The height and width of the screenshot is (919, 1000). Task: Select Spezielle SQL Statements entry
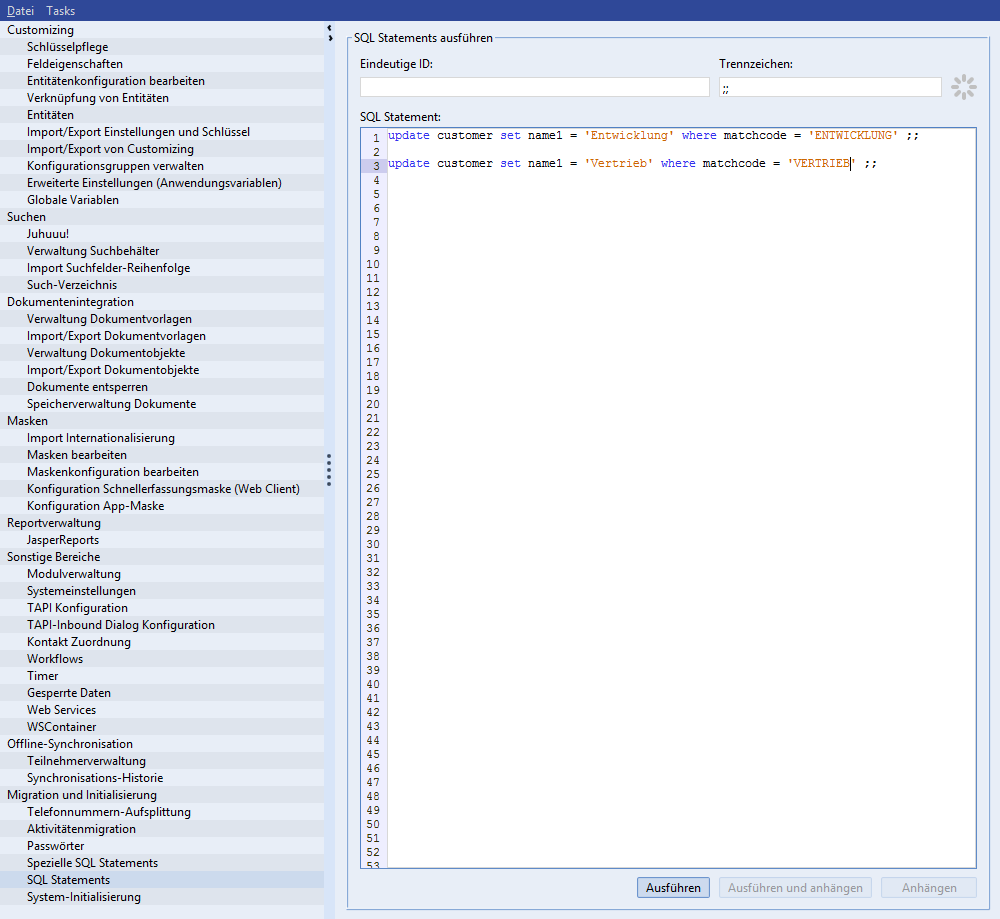92,863
